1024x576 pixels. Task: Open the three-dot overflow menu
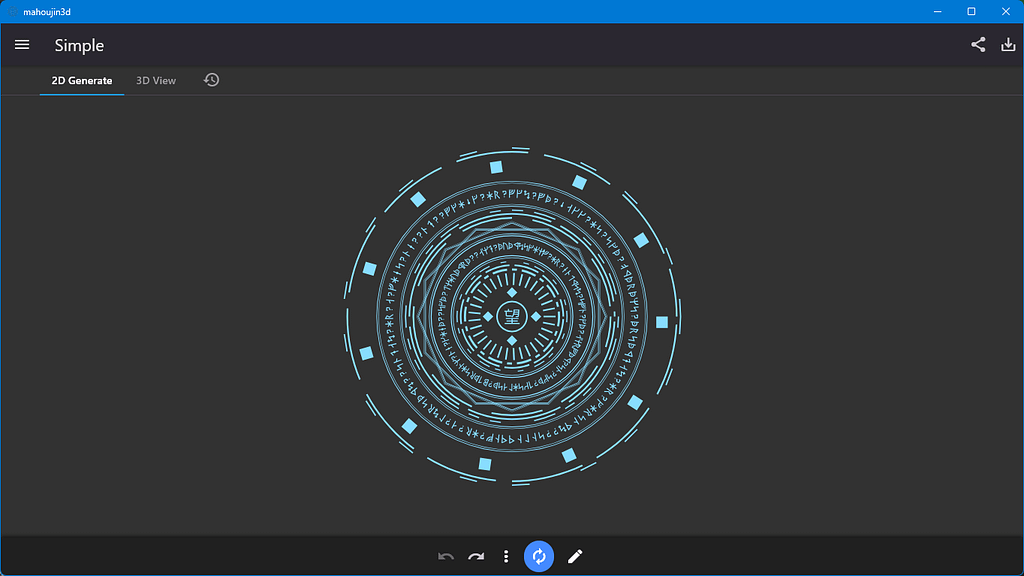click(x=506, y=556)
